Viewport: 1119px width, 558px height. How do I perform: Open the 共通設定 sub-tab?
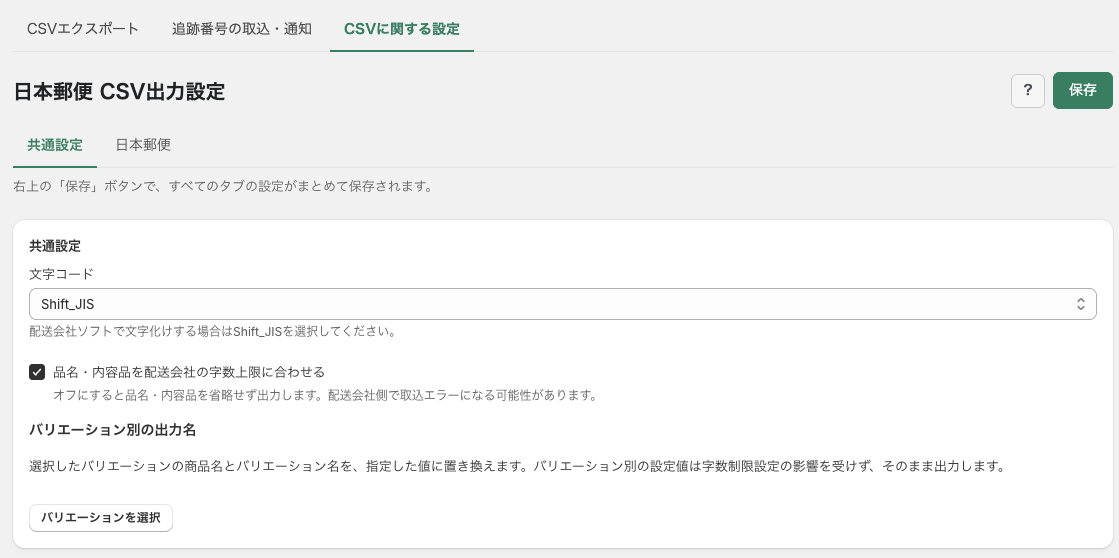point(55,145)
